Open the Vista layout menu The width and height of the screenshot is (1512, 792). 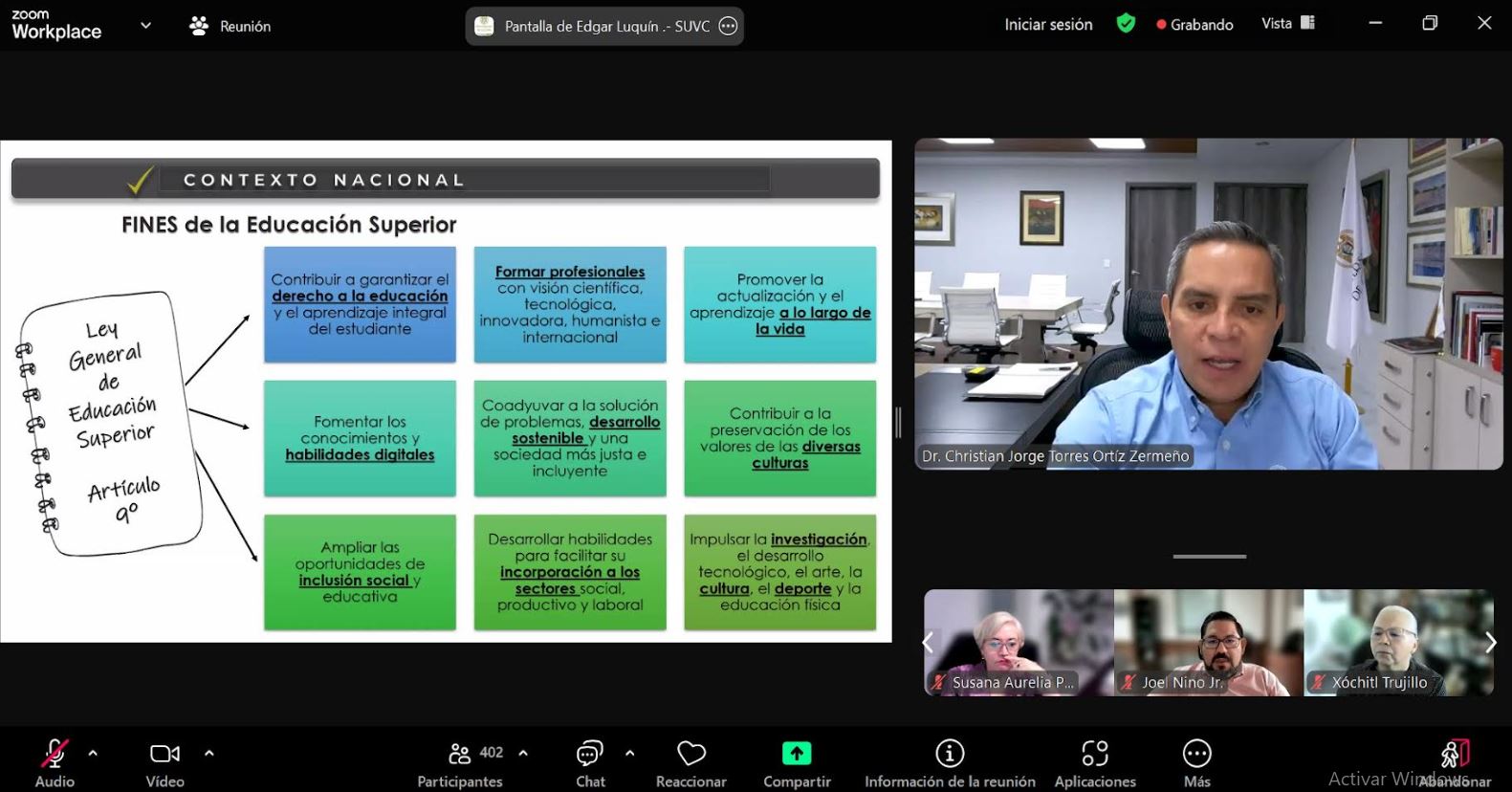pos(1287,24)
